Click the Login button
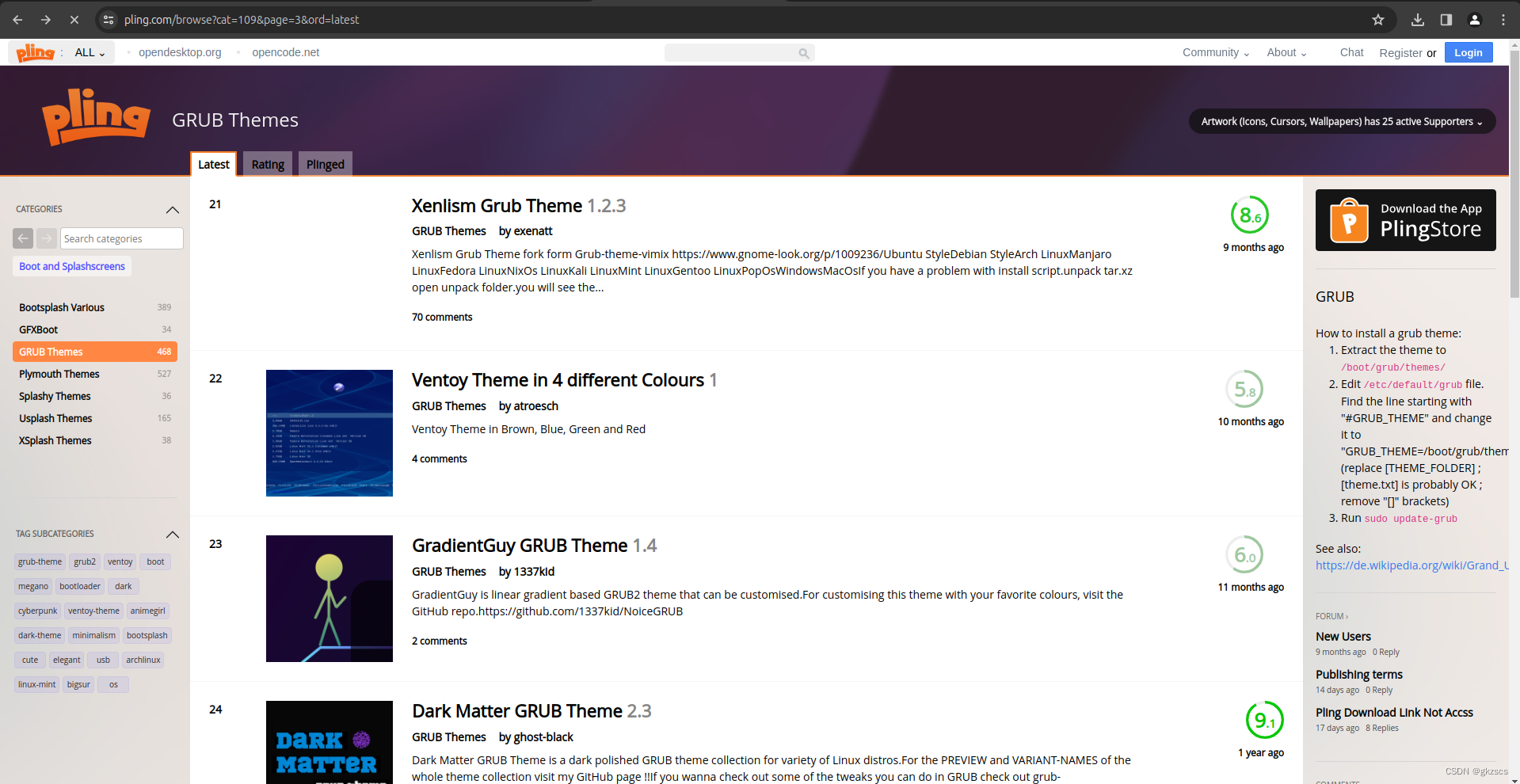This screenshot has height=784, width=1520. [1469, 52]
